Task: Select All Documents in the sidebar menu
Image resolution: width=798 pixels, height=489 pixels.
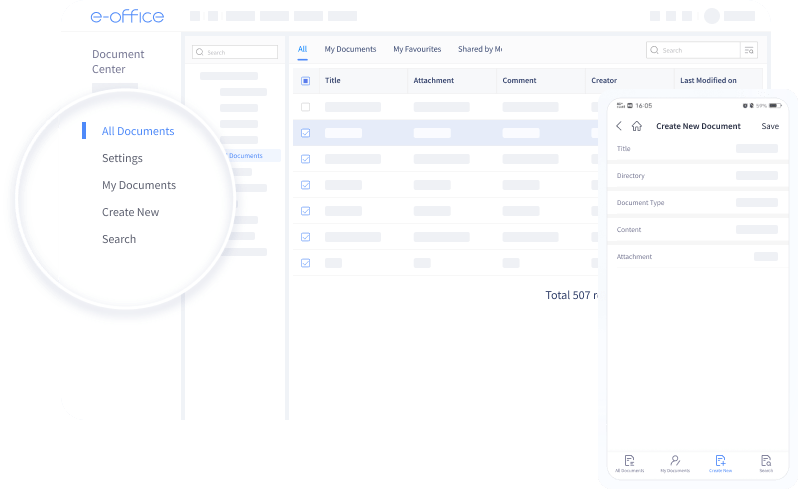Action: click(138, 131)
